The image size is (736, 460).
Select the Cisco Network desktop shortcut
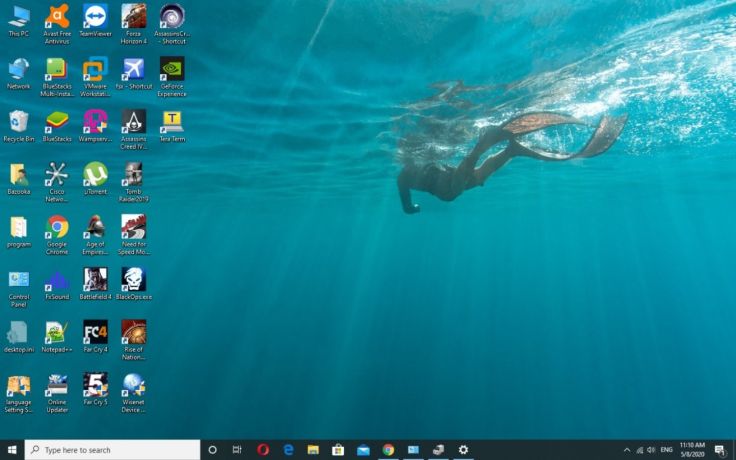pos(57,175)
